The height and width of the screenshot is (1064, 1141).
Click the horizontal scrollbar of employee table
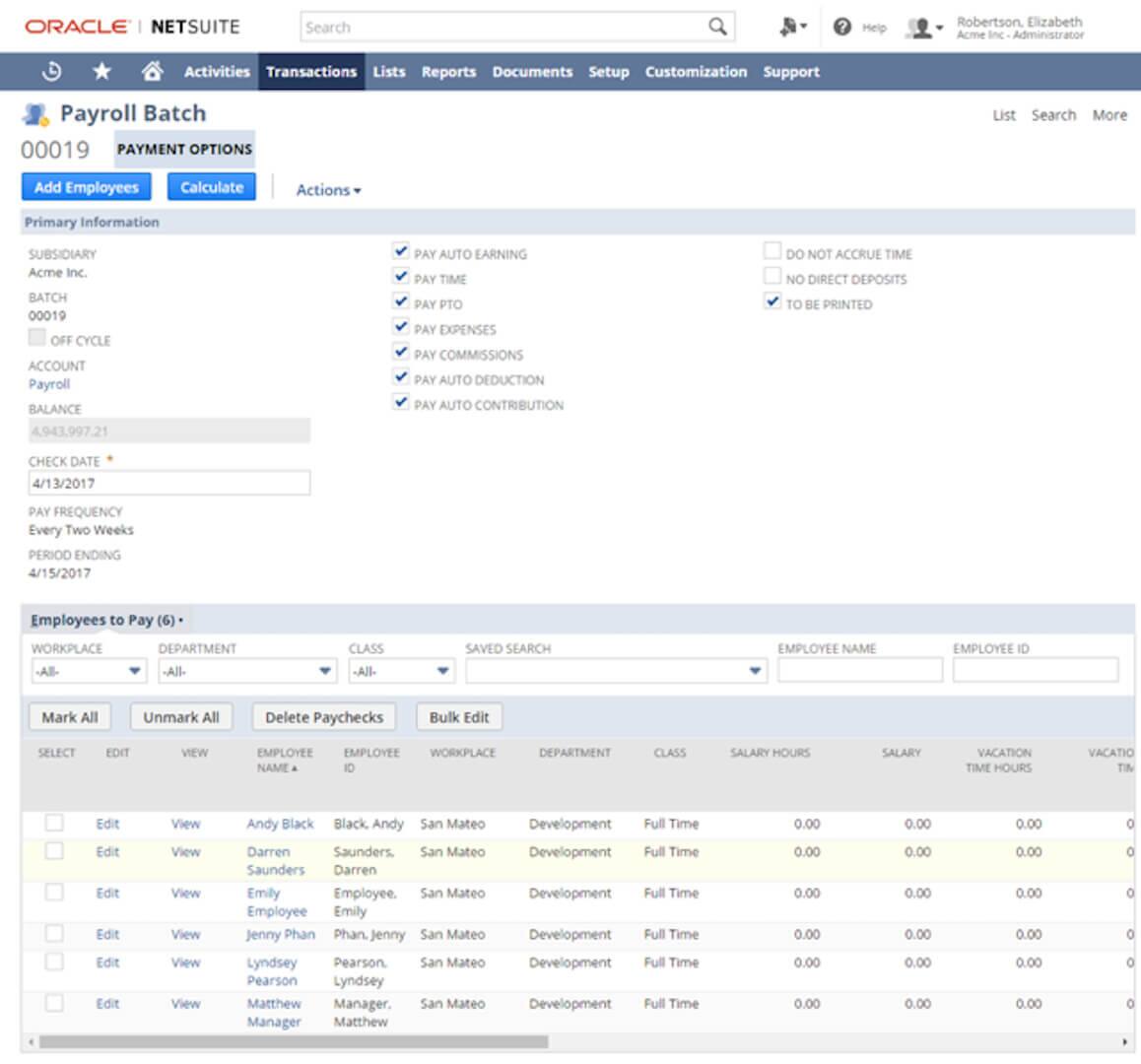click(294, 1042)
